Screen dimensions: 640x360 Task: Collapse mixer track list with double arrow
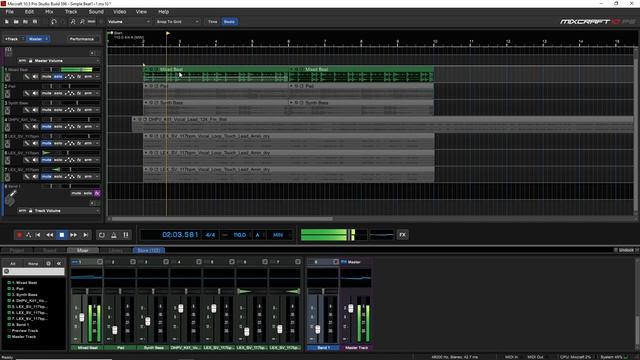[59, 264]
